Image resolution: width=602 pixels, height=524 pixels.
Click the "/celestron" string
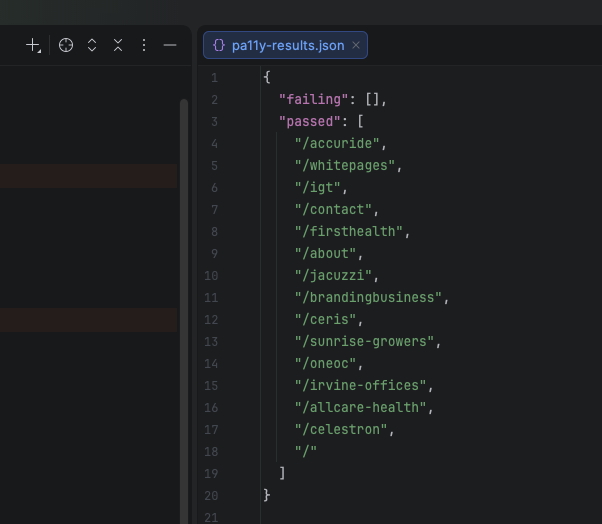coord(341,430)
